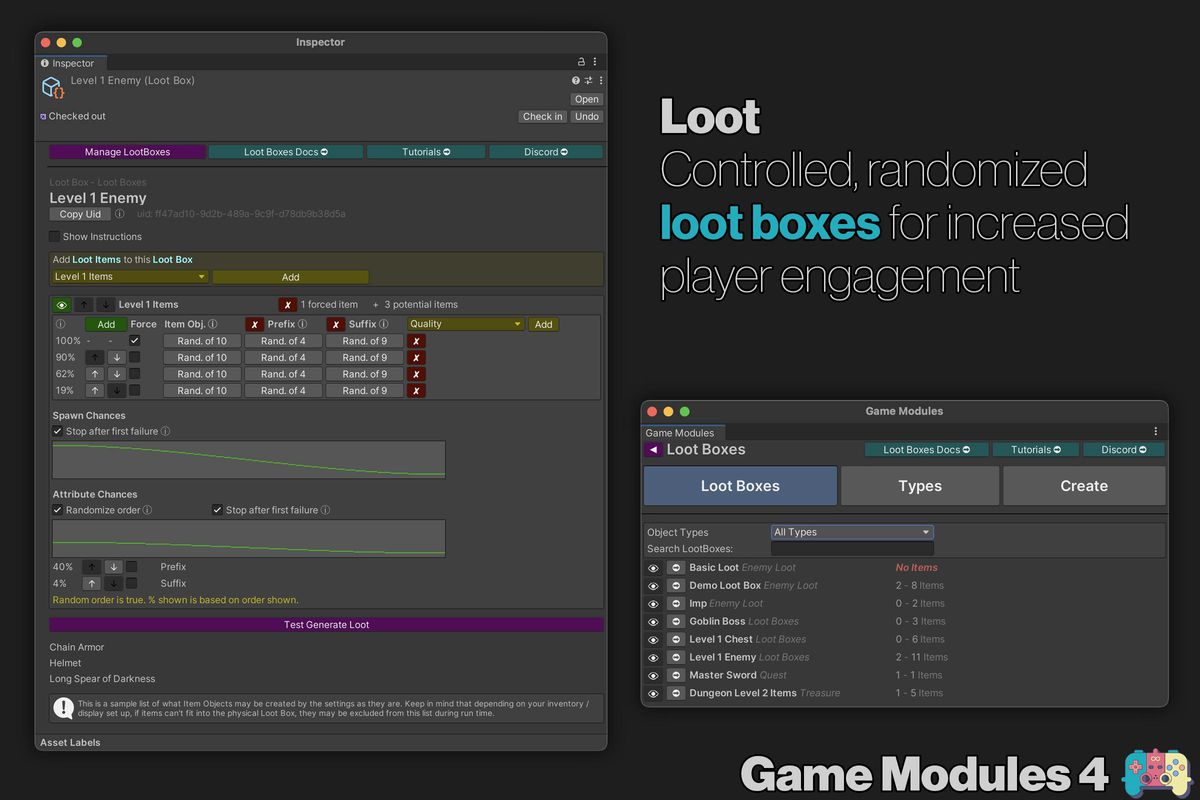Open the Quality attribute dropdown
Screen dimensions: 1200x800
tap(465, 324)
